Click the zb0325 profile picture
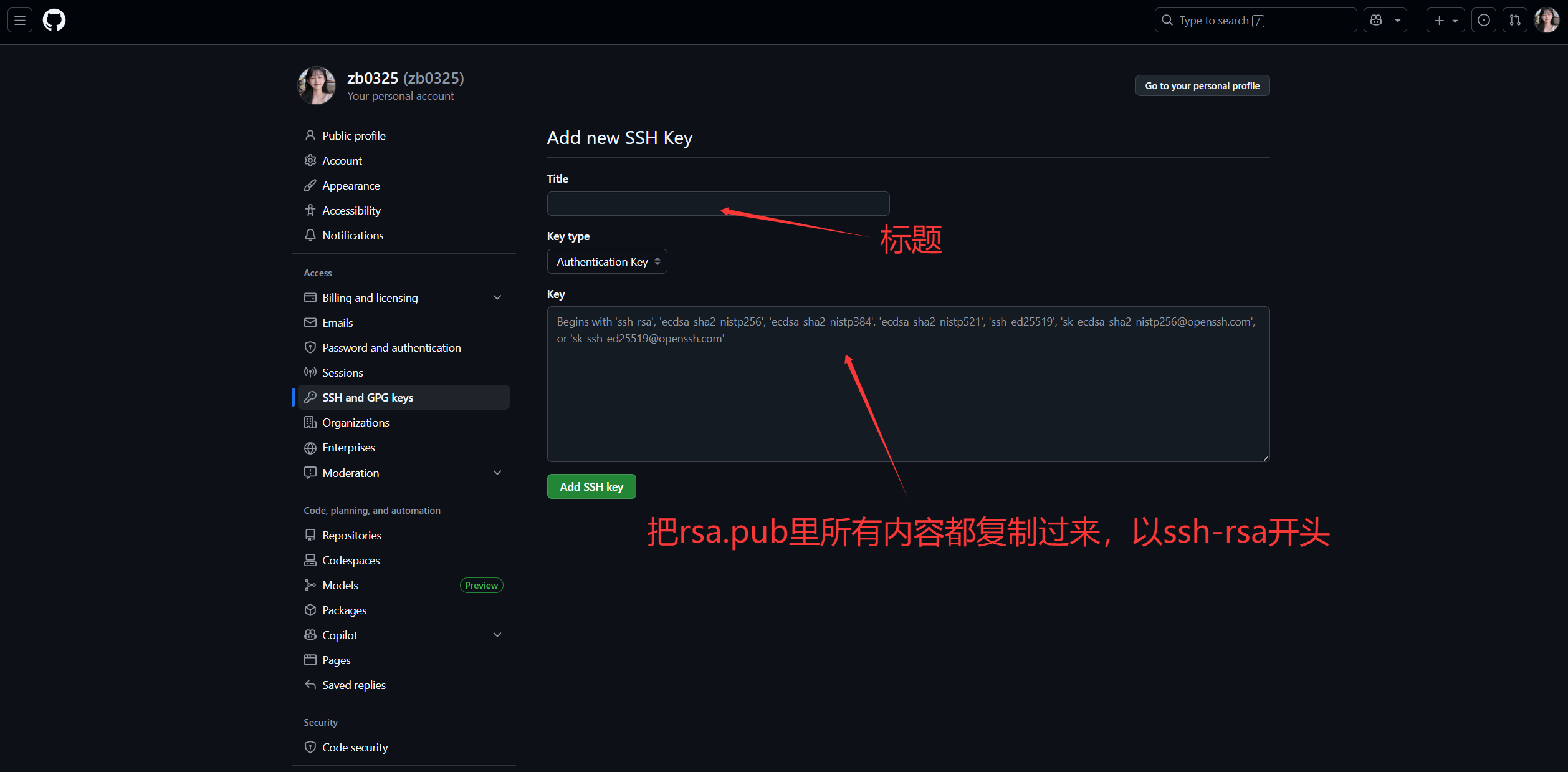 point(317,85)
